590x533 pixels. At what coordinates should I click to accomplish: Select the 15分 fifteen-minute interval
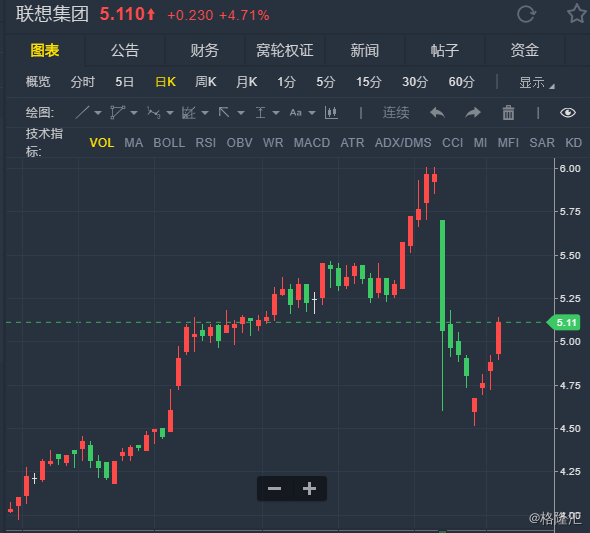pos(369,82)
